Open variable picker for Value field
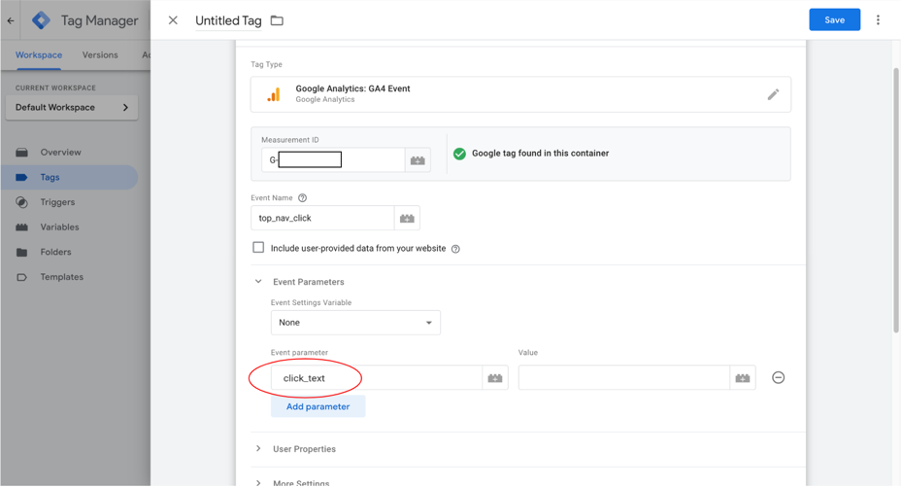 click(743, 378)
